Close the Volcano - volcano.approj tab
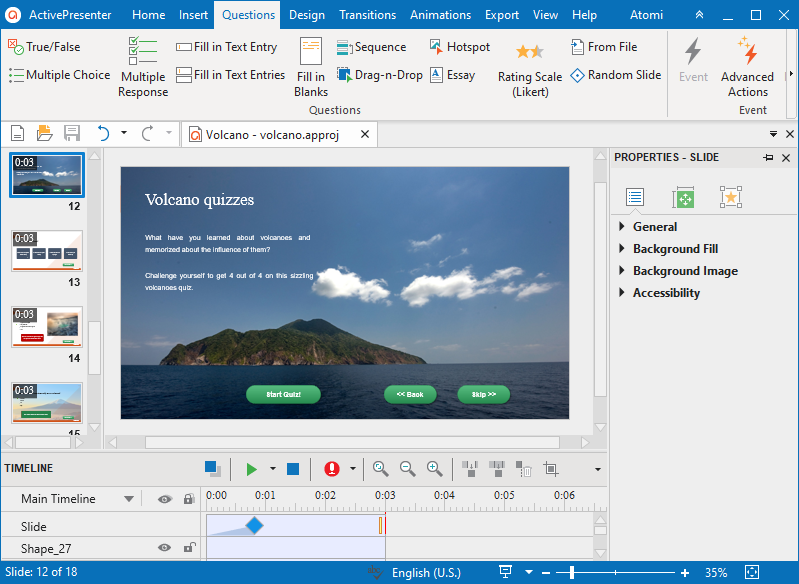Viewport: 799px width, 584px height. click(365, 134)
